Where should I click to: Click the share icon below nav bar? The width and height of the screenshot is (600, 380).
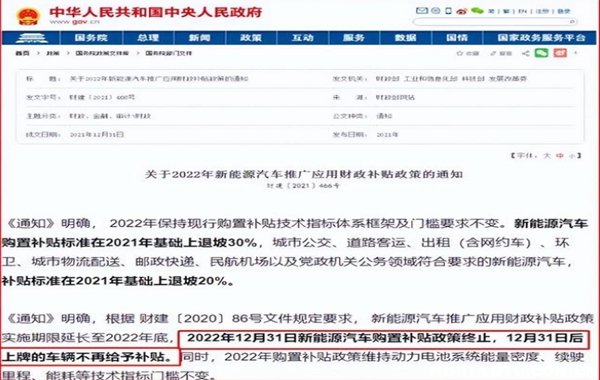point(526,53)
